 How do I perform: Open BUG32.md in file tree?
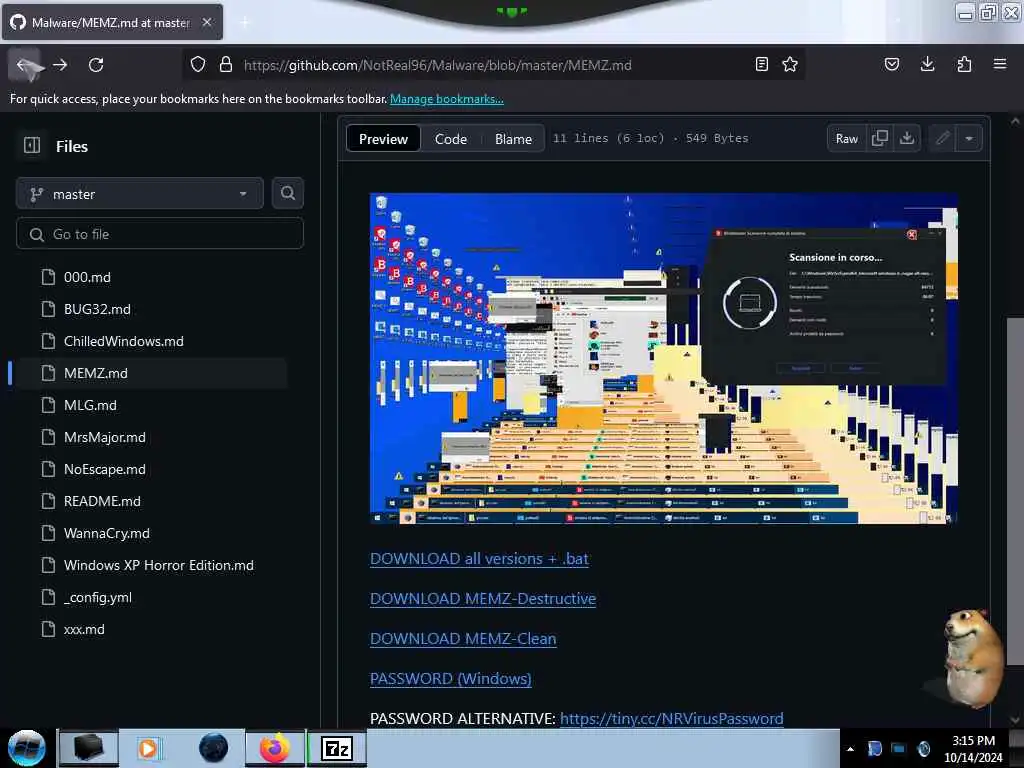[97, 309]
